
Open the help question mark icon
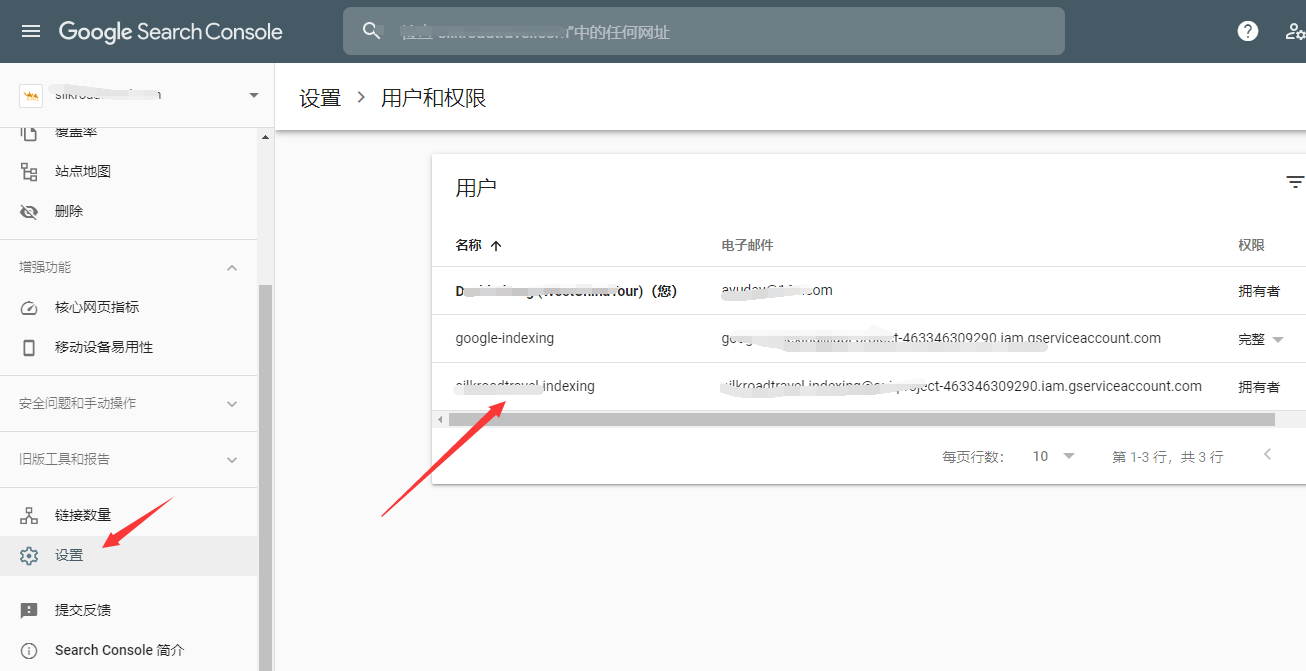(x=1248, y=31)
